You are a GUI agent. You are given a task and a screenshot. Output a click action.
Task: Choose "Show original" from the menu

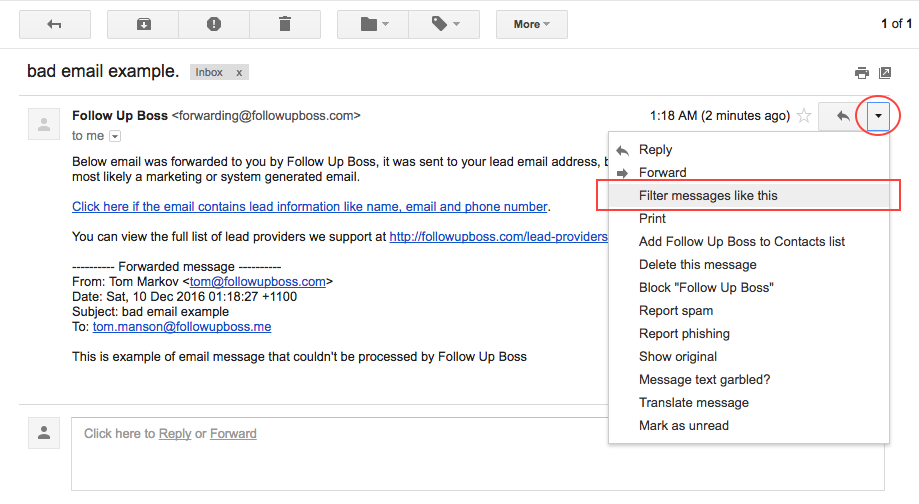pyautogui.click(x=678, y=357)
